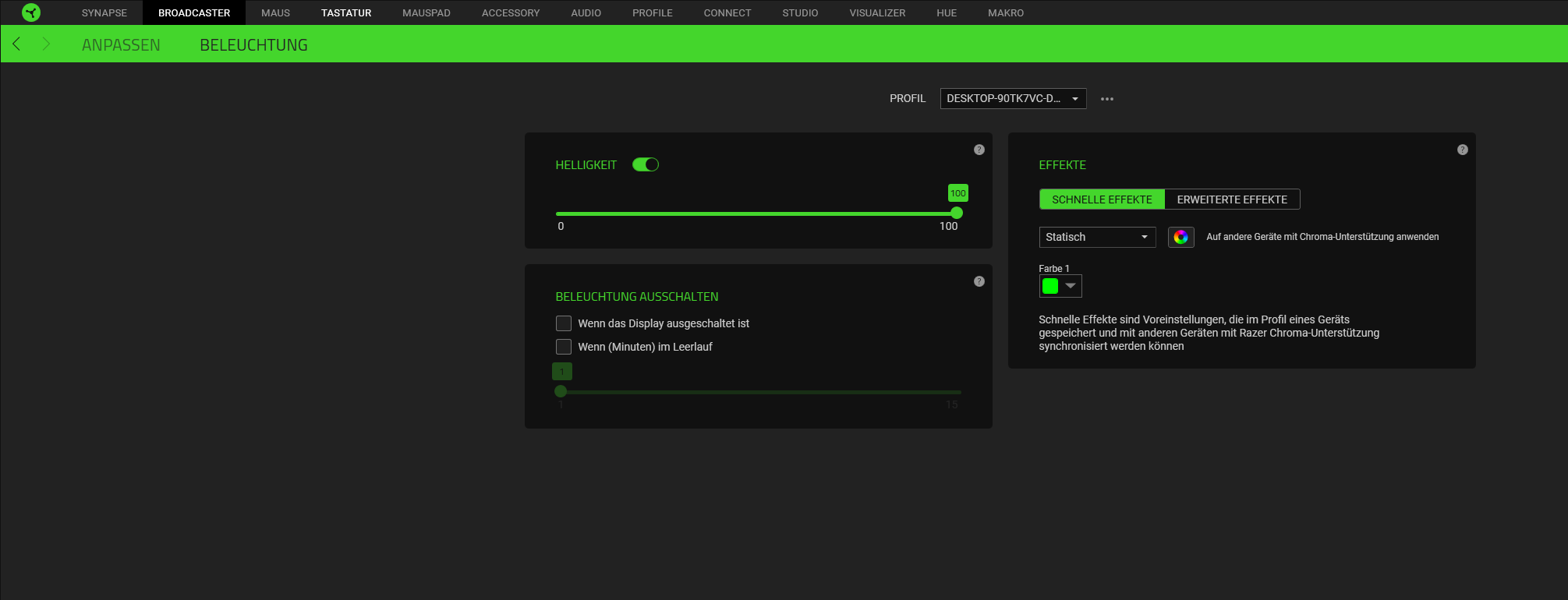Open the Audio tab
This screenshot has width=1568, height=600.
586,12
